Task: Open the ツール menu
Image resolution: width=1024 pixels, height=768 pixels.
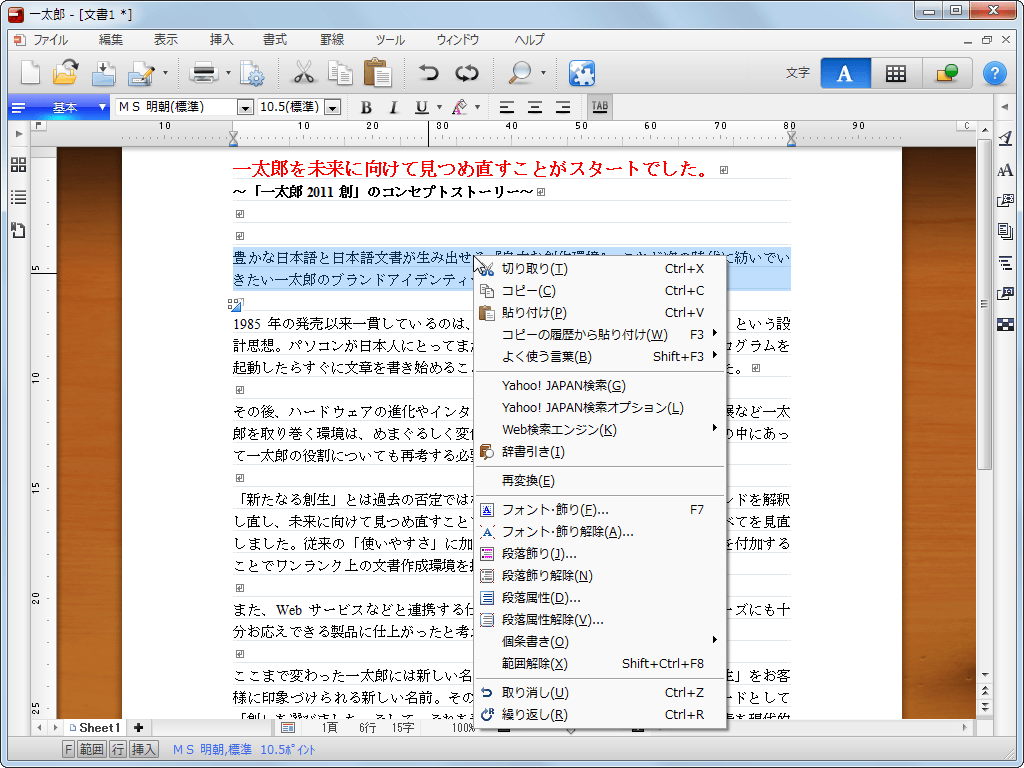Action: [x=390, y=40]
